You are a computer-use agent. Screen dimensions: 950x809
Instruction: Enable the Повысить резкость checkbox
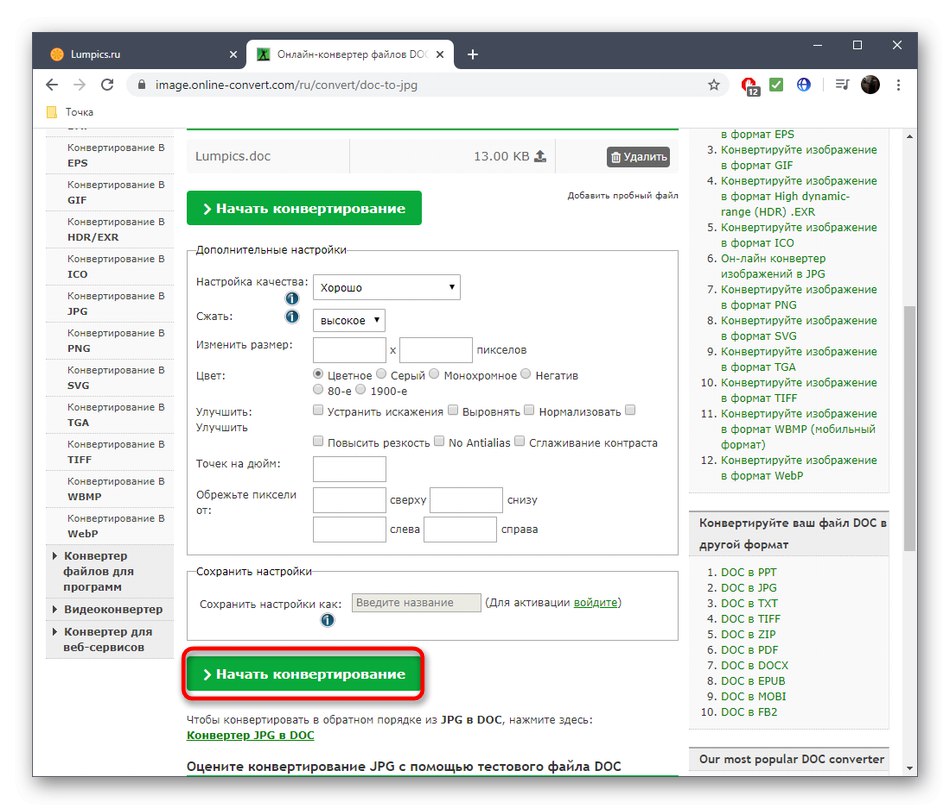(318, 441)
